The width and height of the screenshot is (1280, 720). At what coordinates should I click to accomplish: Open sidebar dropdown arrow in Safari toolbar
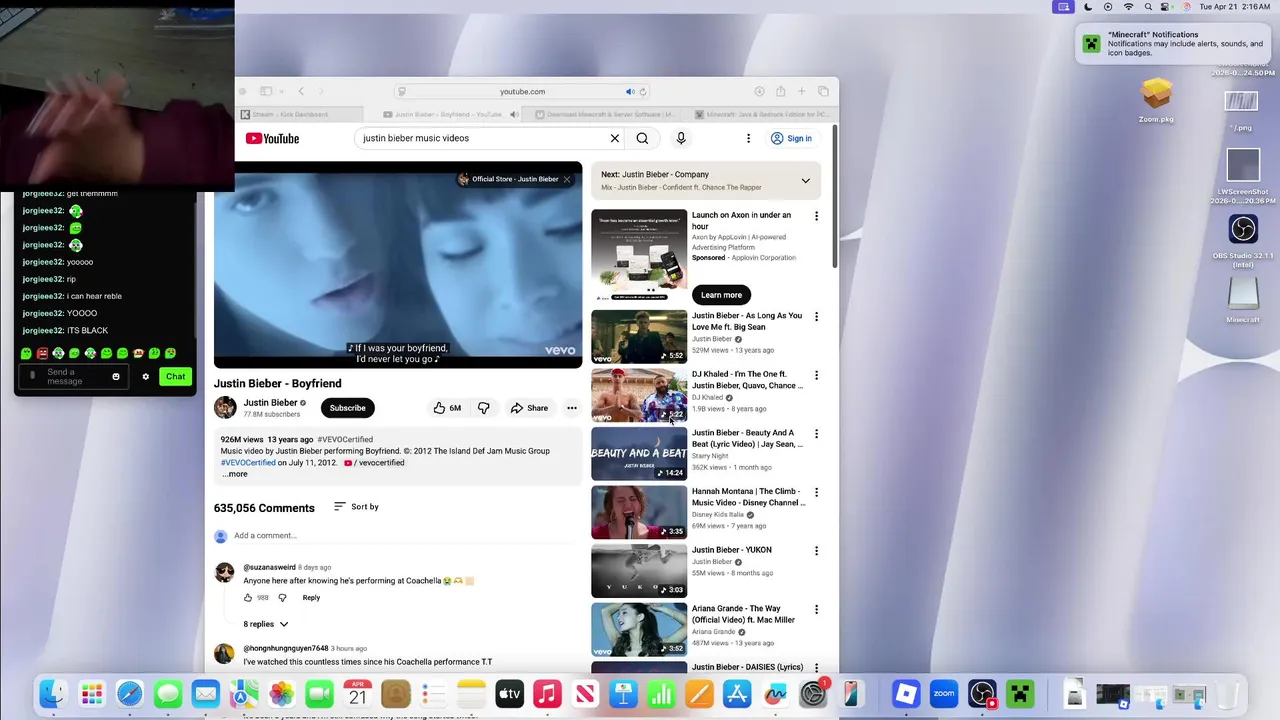click(282, 91)
